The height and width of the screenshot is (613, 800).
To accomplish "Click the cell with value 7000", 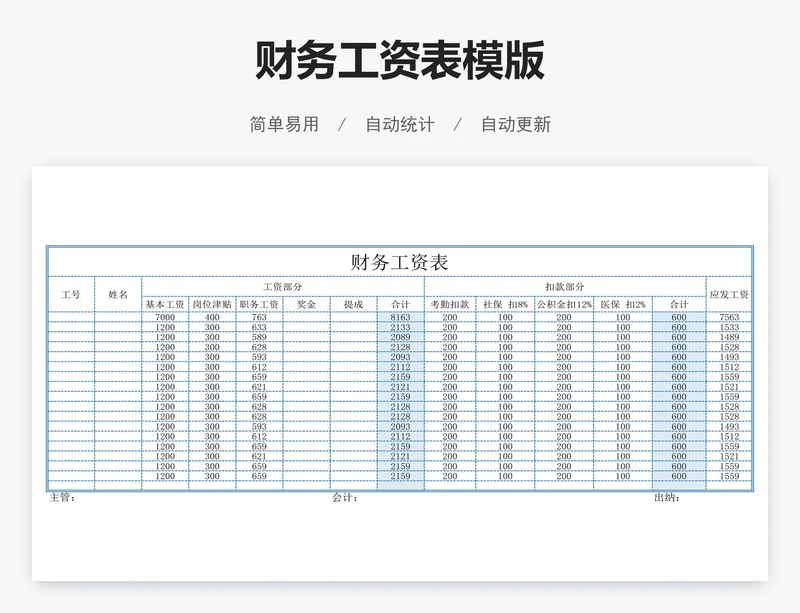I will (165, 317).
